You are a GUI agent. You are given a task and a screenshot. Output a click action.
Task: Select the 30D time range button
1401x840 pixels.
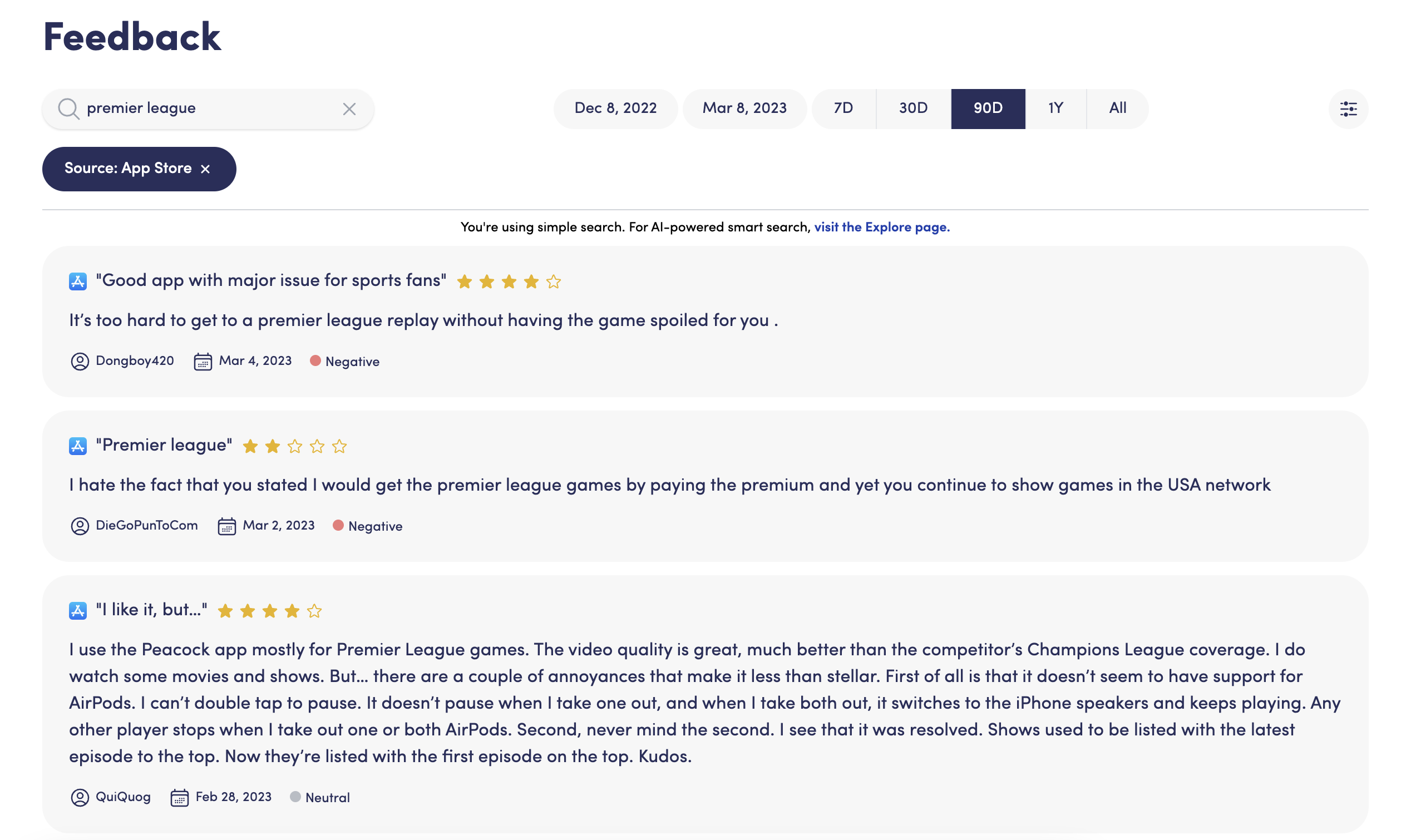[x=912, y=108]
